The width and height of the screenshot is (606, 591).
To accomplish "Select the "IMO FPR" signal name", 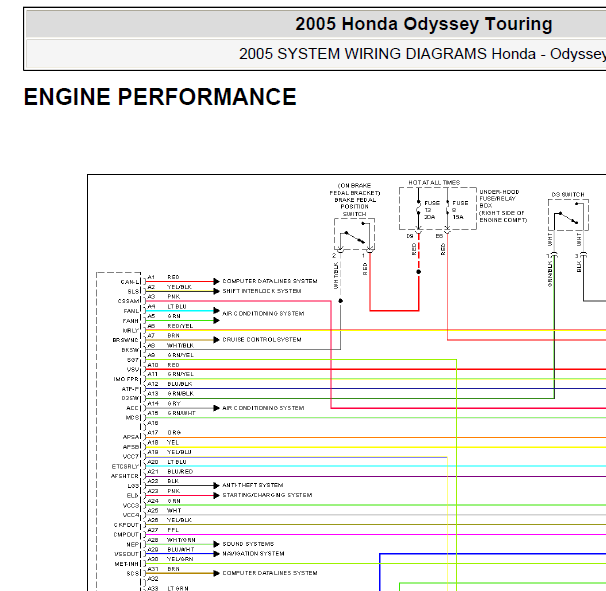I will [x=126, y=379].
